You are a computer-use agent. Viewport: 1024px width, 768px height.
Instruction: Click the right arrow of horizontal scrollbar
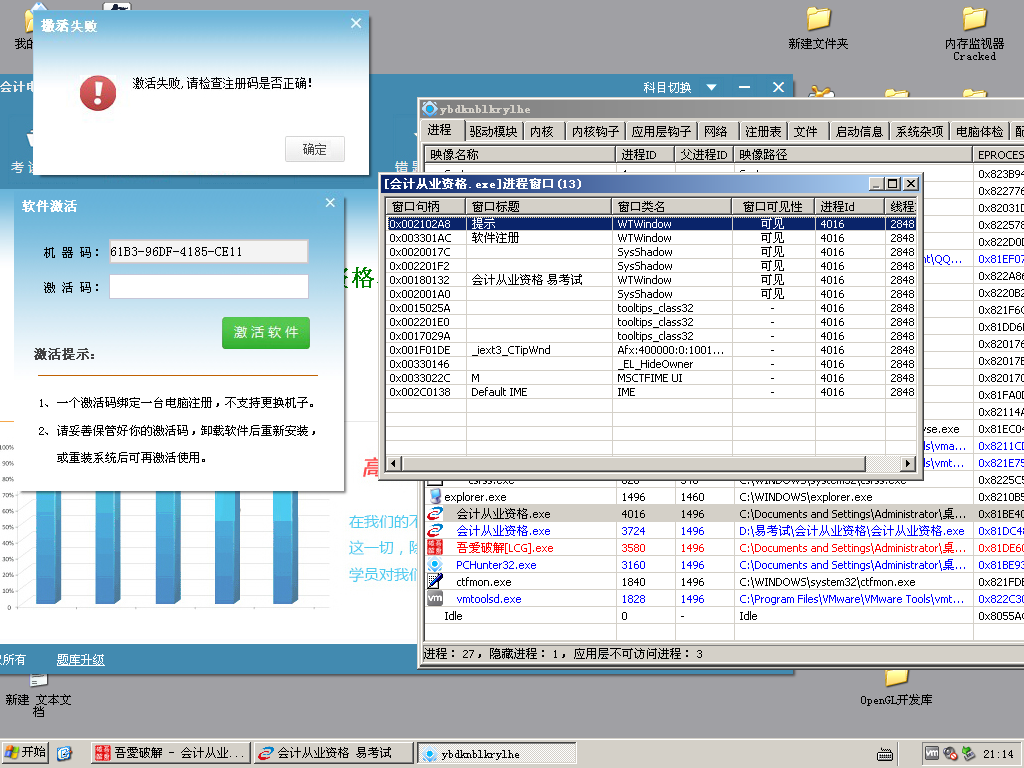click(908, 464)
